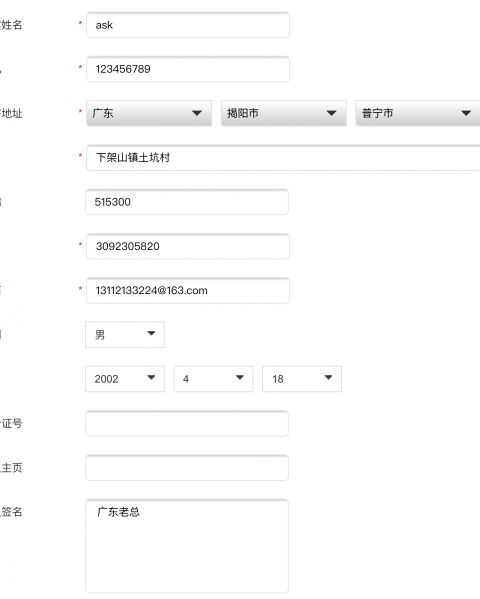Screen dimensions: 480x599
Task: Open the birth day dropdown showing 18
Action: [302, 379]
